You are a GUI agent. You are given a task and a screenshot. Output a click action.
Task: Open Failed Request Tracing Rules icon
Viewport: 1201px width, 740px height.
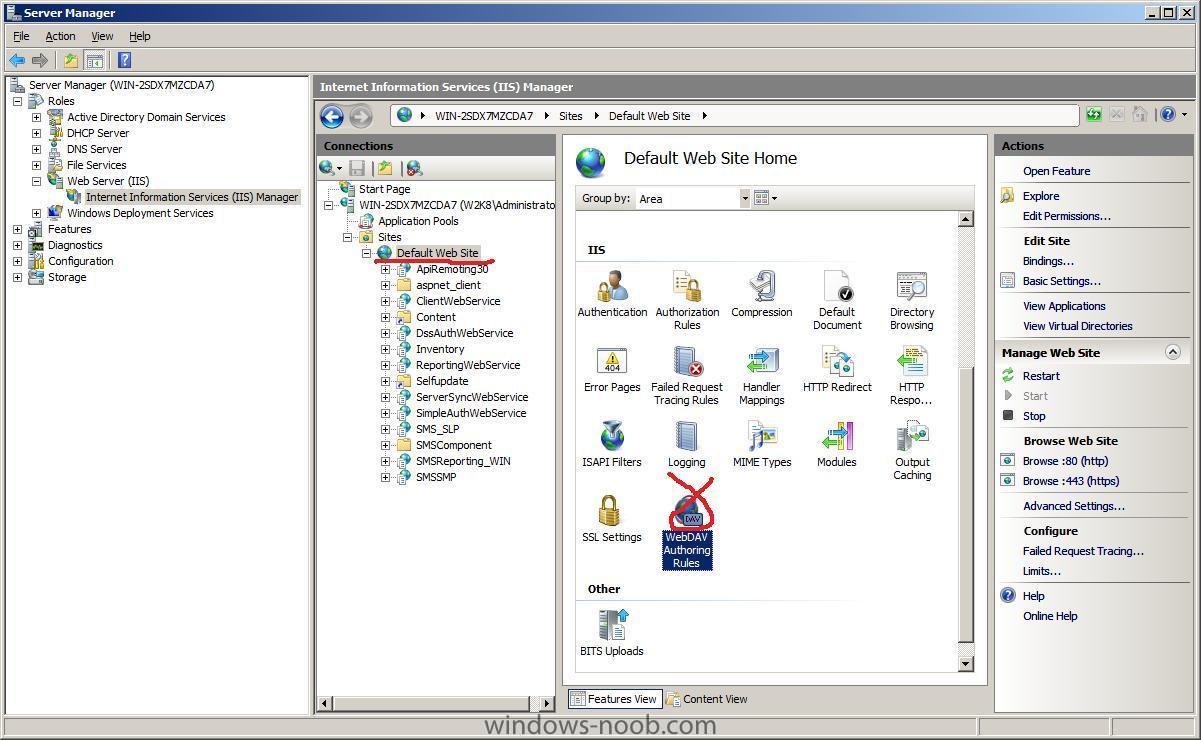687,375
